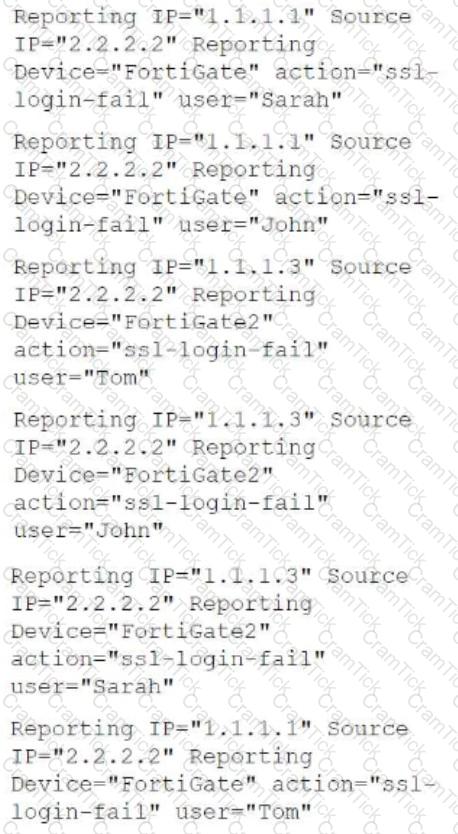Select user="John" in the second entry
Image resolution: width=458 pixels, height=834 pixels.
coord(254,226)
